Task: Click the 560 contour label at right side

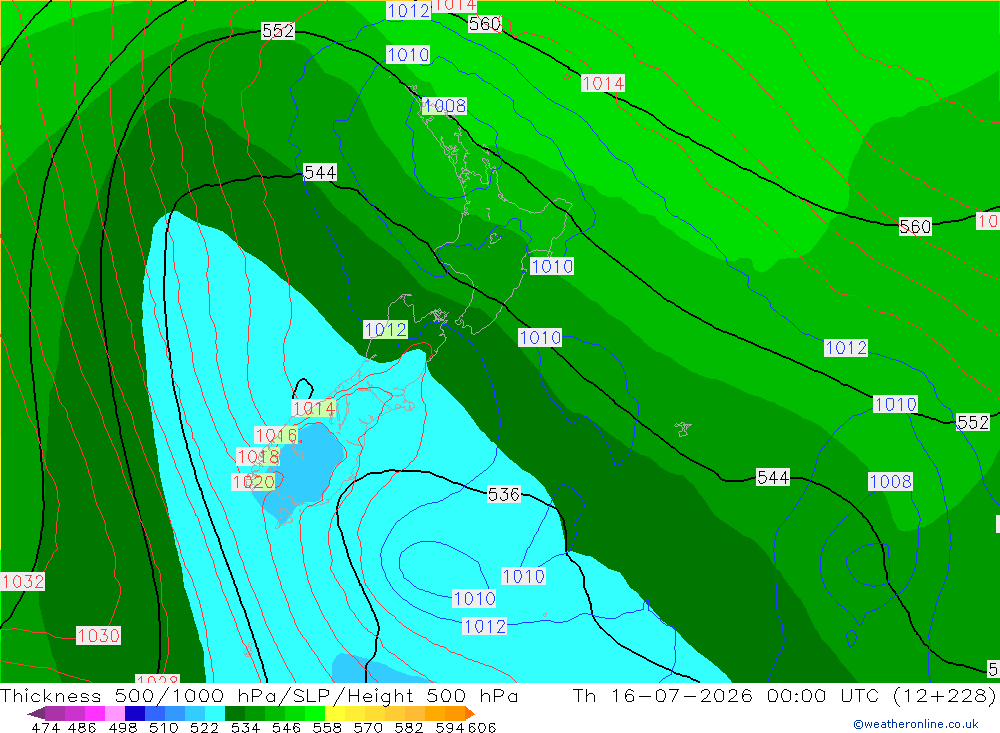Action: click(915, 226)
